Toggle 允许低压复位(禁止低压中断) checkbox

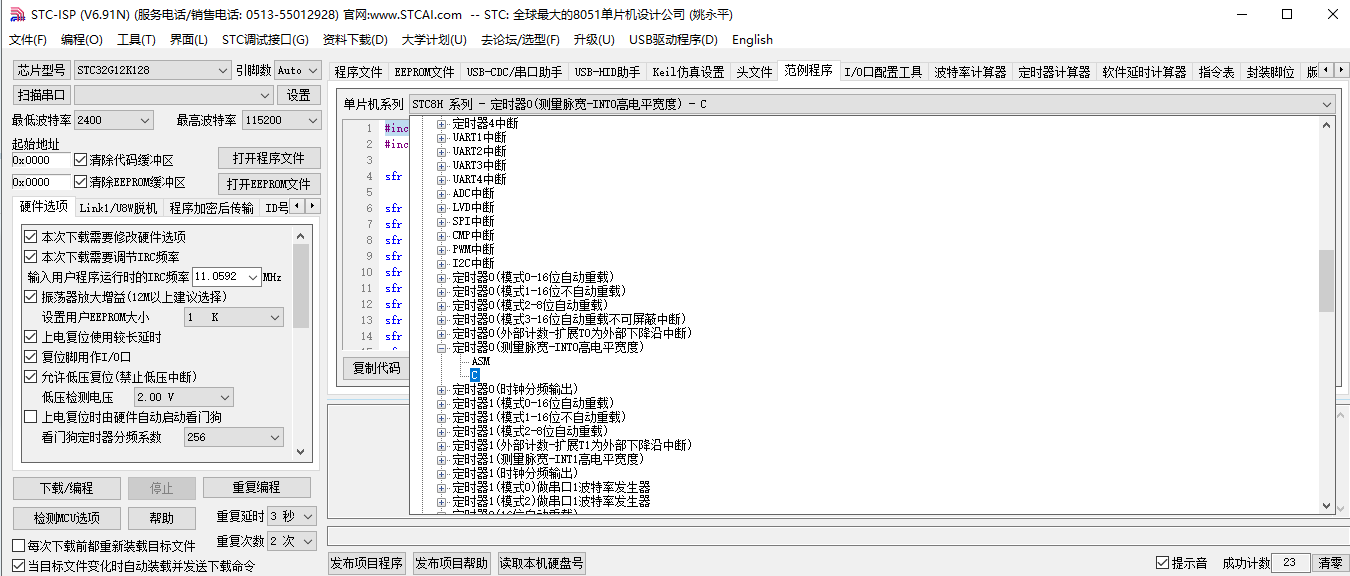tap(31, 377)
